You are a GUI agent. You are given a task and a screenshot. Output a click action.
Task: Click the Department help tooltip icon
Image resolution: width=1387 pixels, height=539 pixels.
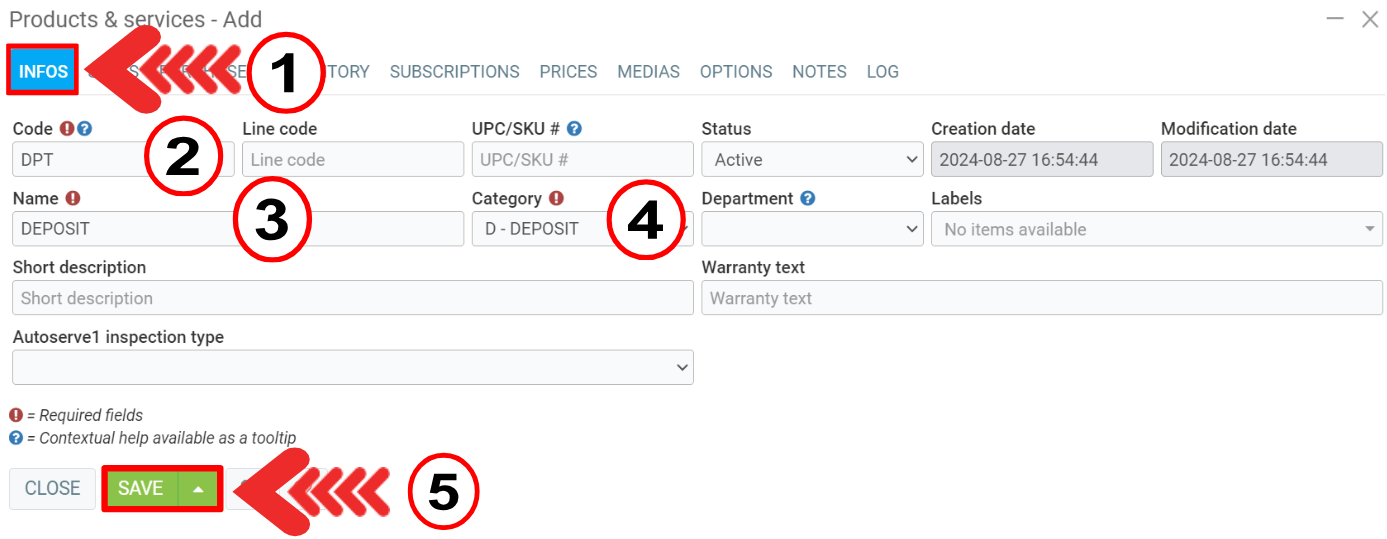point(807,199)
